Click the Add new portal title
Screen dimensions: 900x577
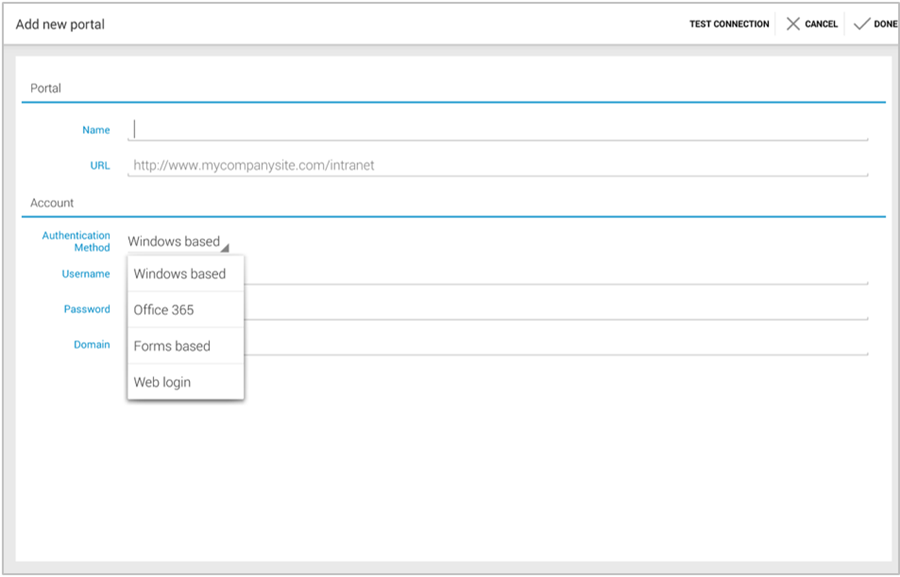tap(60, 24)
